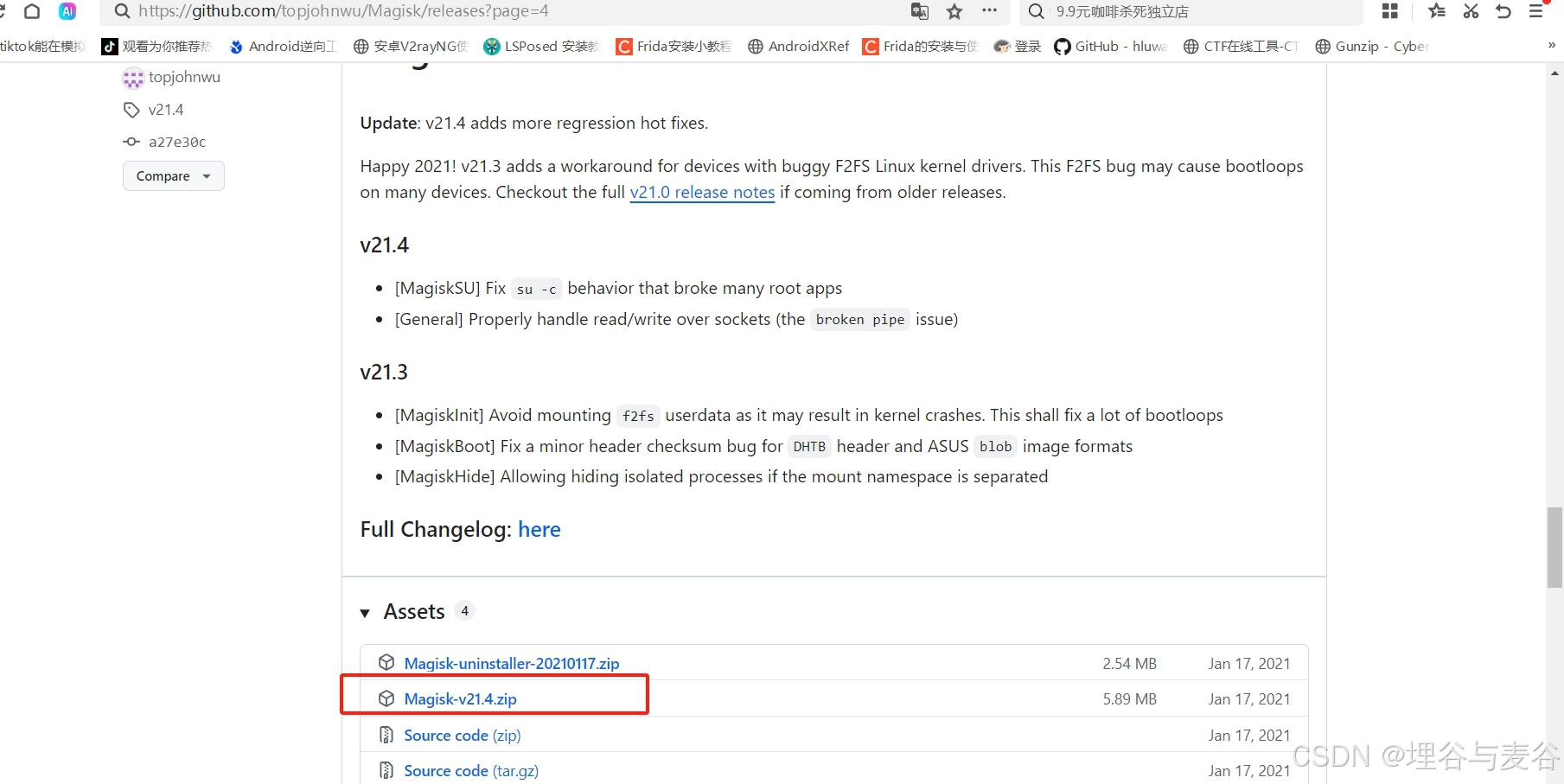Open the v21.4 tag link

(166, 110)
